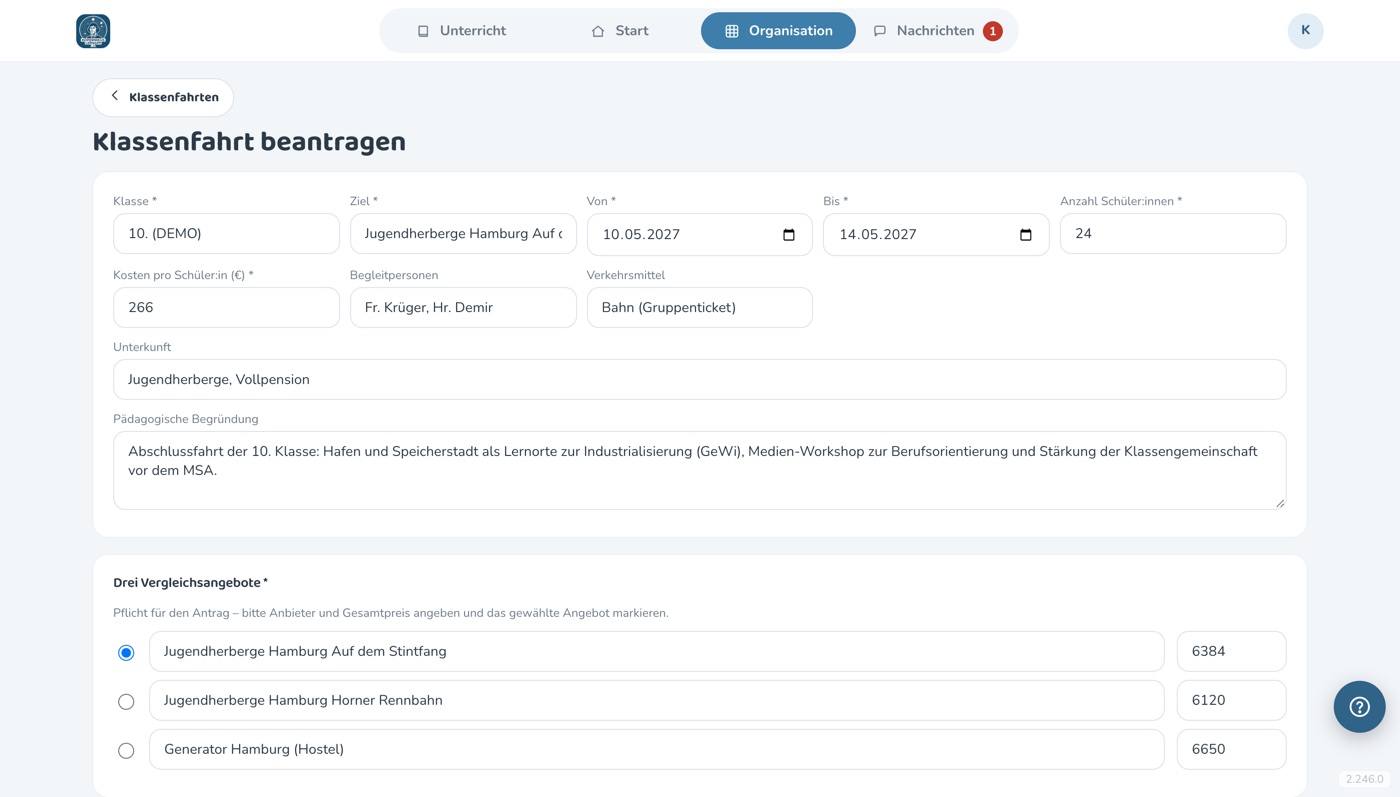Click the Ziel input field
Viewport: 1400px width, 797px height.
[x=463, y=233]
